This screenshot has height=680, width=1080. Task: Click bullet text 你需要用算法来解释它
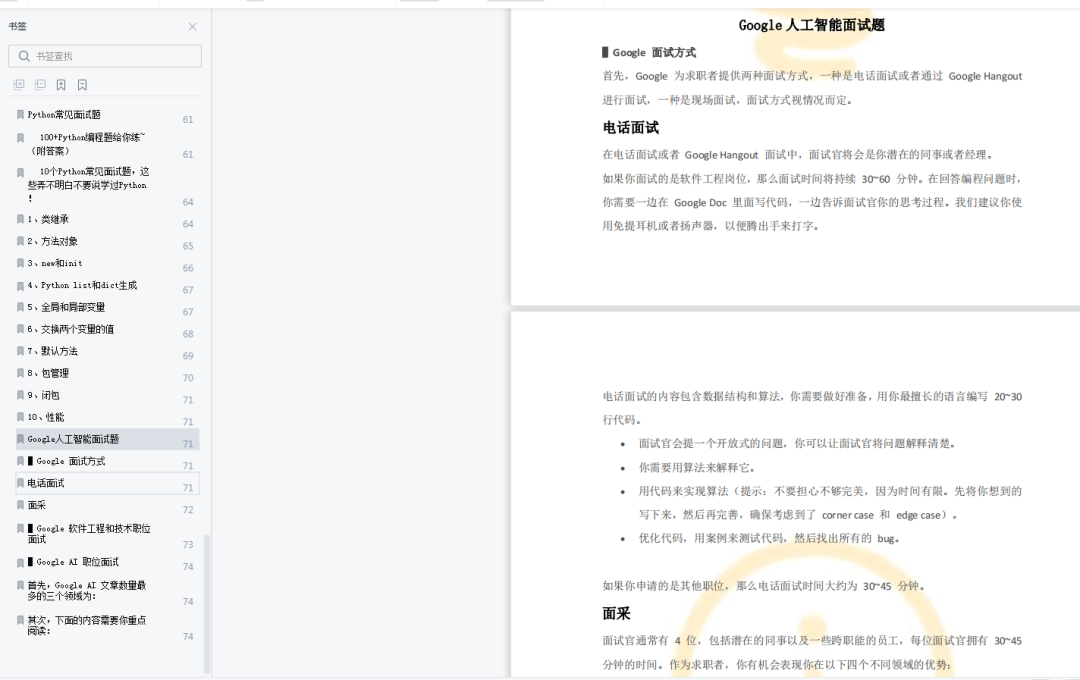click(x=697, y=468)
